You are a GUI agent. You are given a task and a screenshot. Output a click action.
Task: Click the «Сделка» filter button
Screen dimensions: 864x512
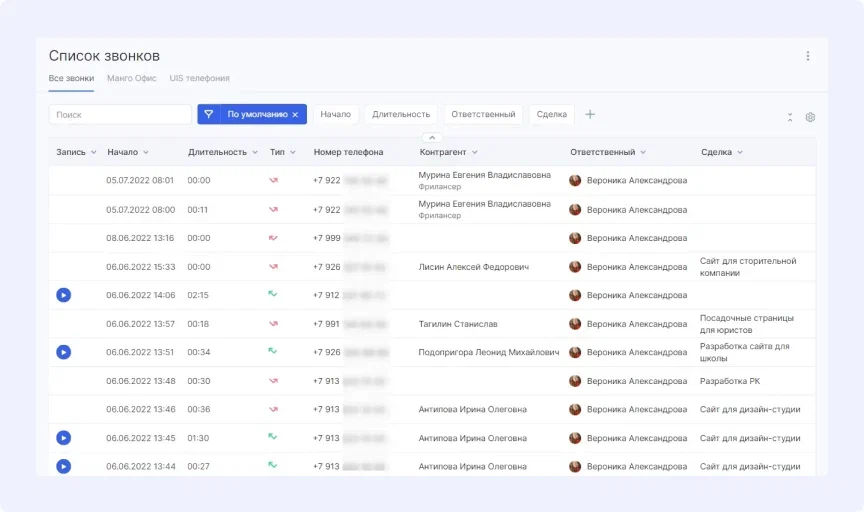click(551, 114)
